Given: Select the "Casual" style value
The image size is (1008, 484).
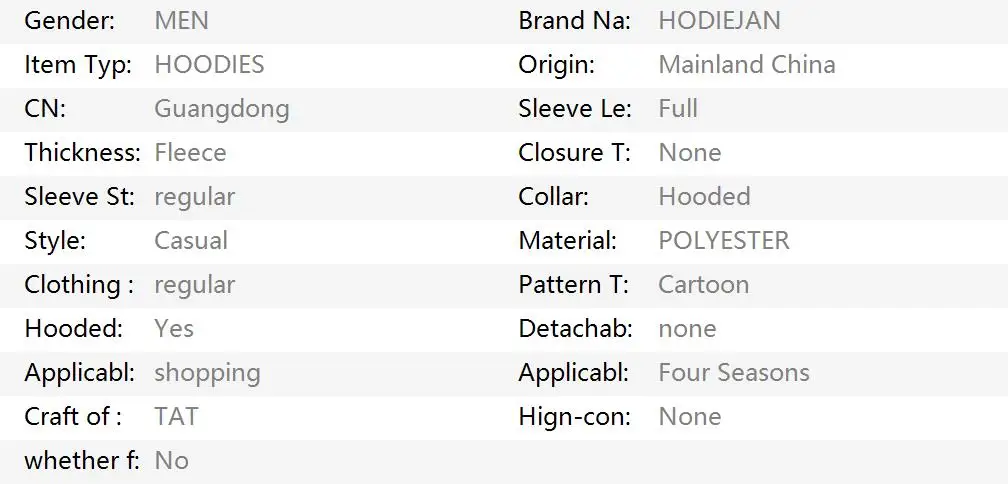Looking at the screenshot, I should click(190, 241).
